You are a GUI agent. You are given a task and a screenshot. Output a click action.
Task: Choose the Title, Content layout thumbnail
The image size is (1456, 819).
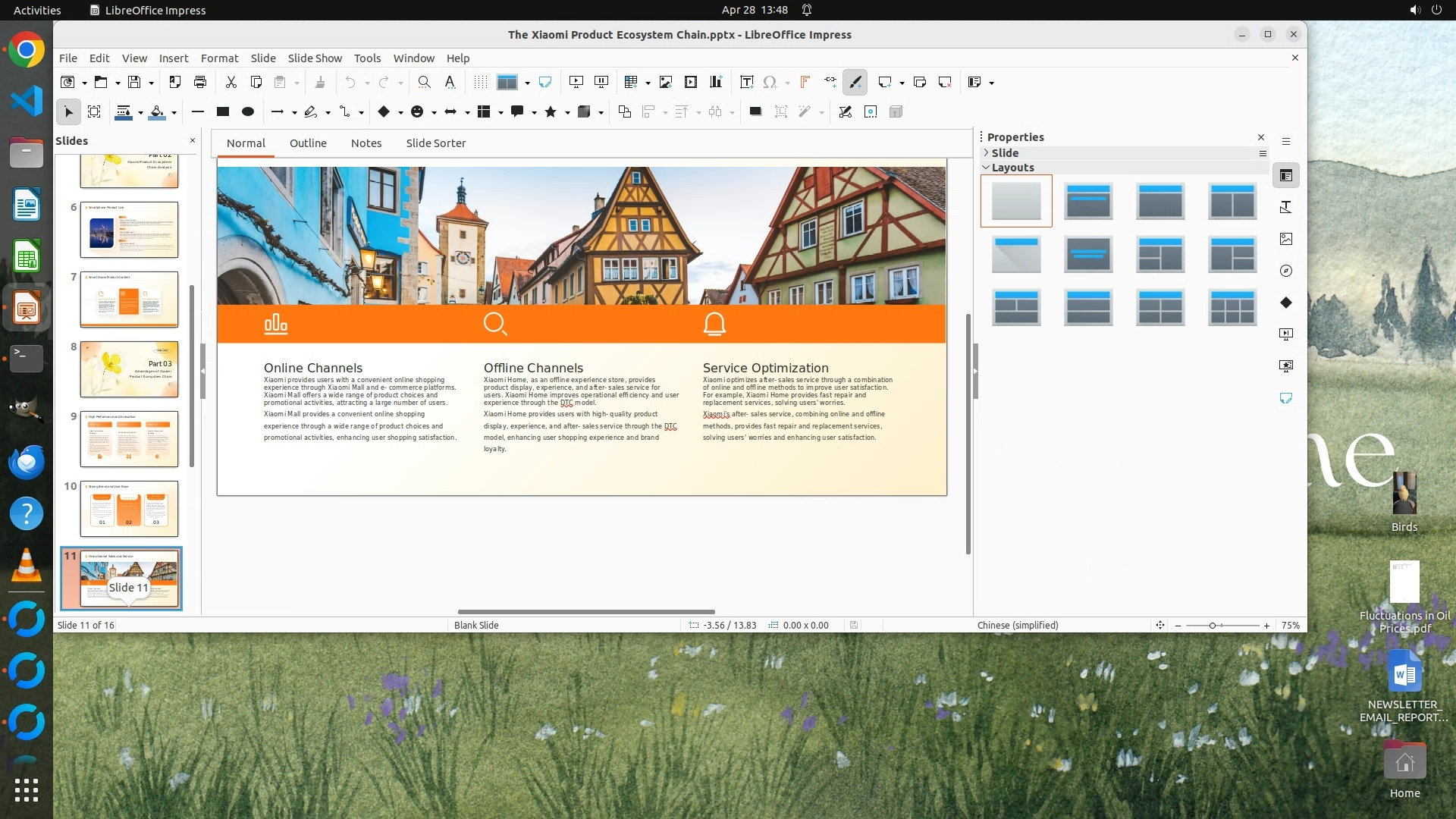click(1160, 201)
